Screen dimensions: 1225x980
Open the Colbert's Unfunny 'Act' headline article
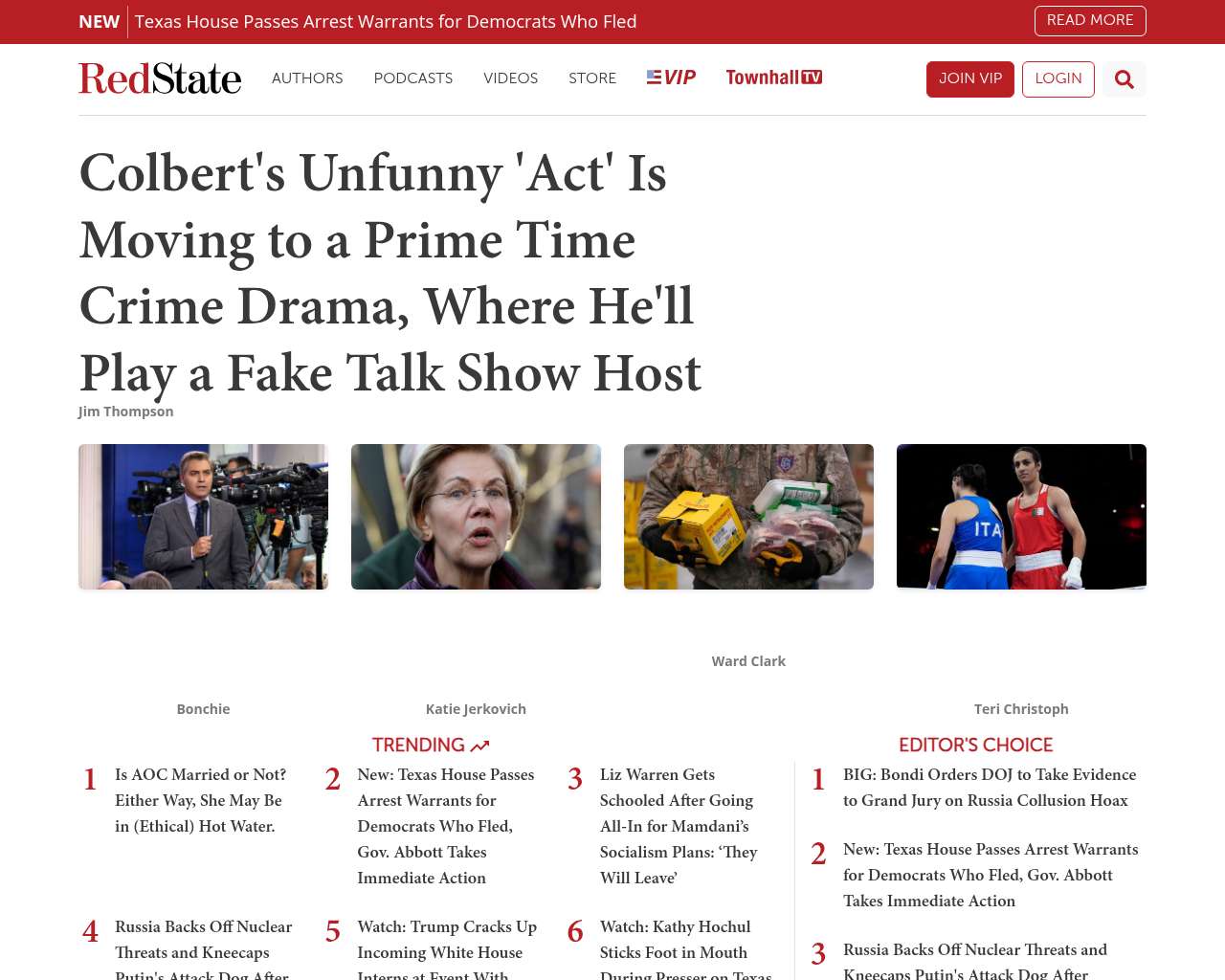(x=390, y=273)
